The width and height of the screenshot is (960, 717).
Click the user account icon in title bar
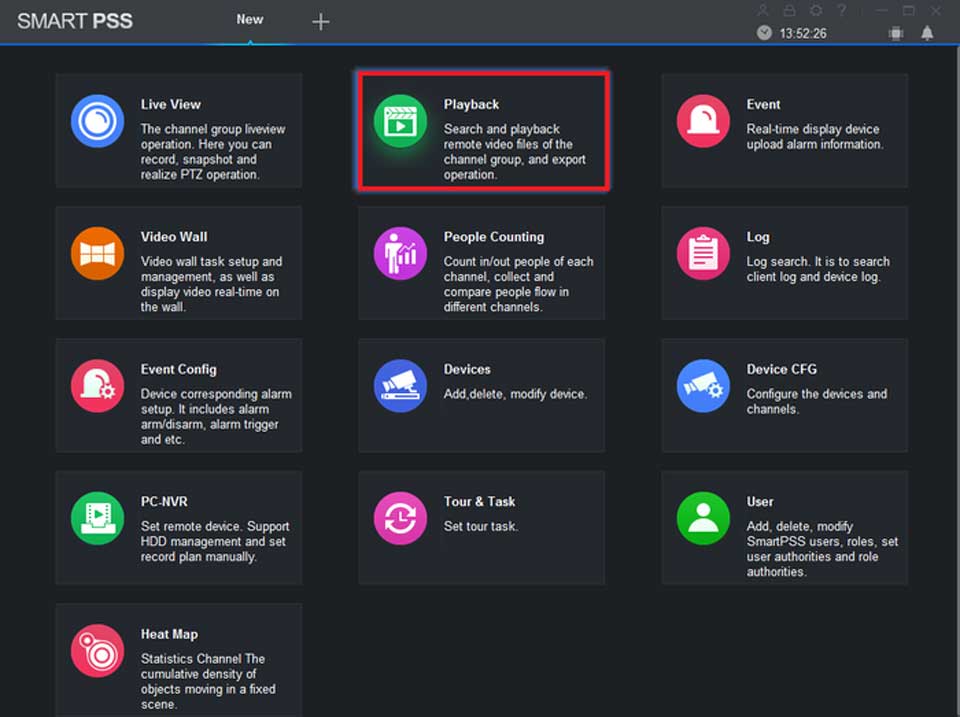click(x=764, y=10)
